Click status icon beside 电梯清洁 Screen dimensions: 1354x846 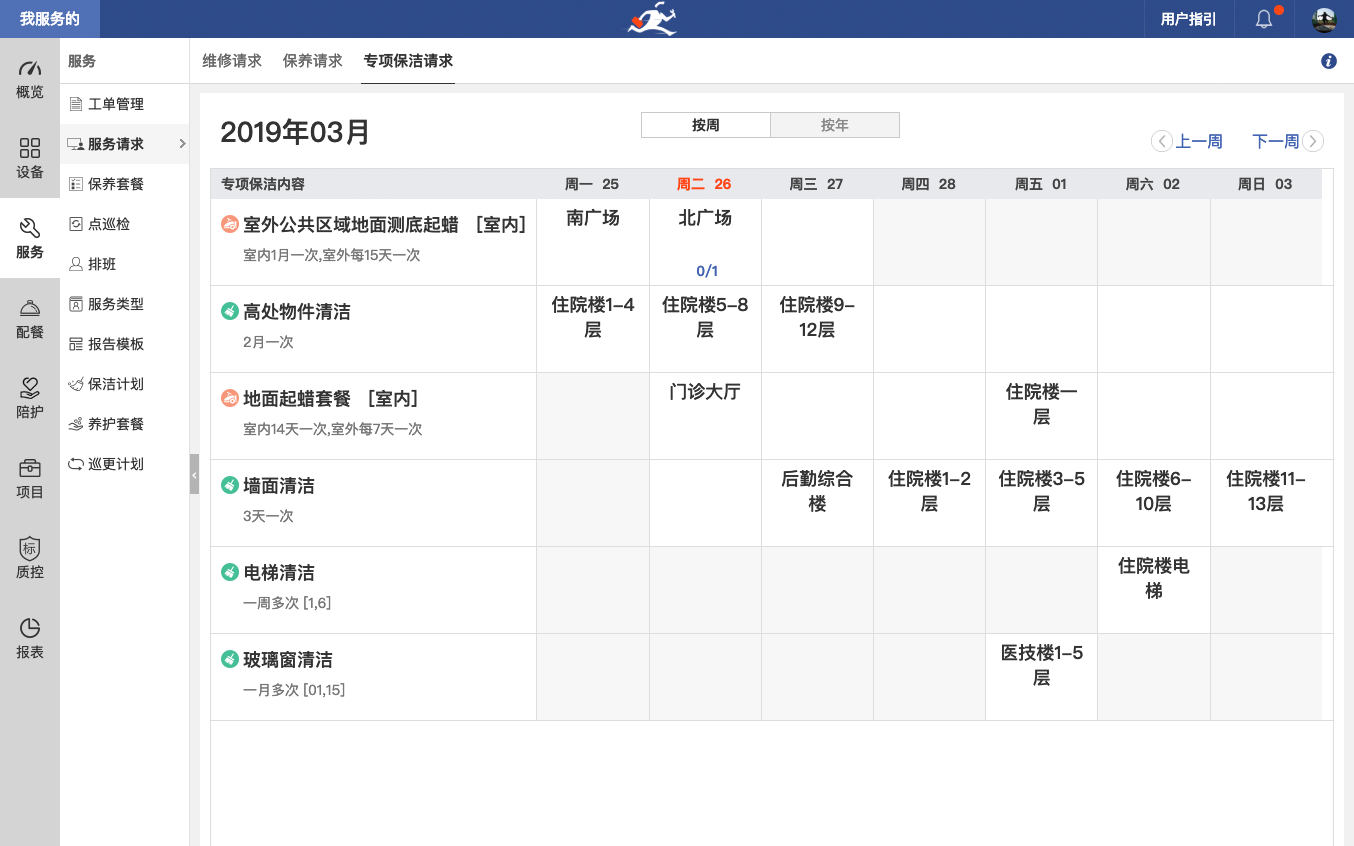click(230, 573)
